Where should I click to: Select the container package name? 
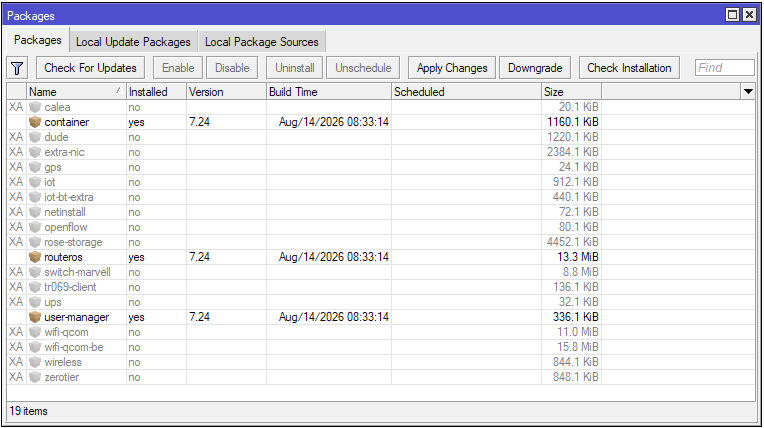click(67, 122)
